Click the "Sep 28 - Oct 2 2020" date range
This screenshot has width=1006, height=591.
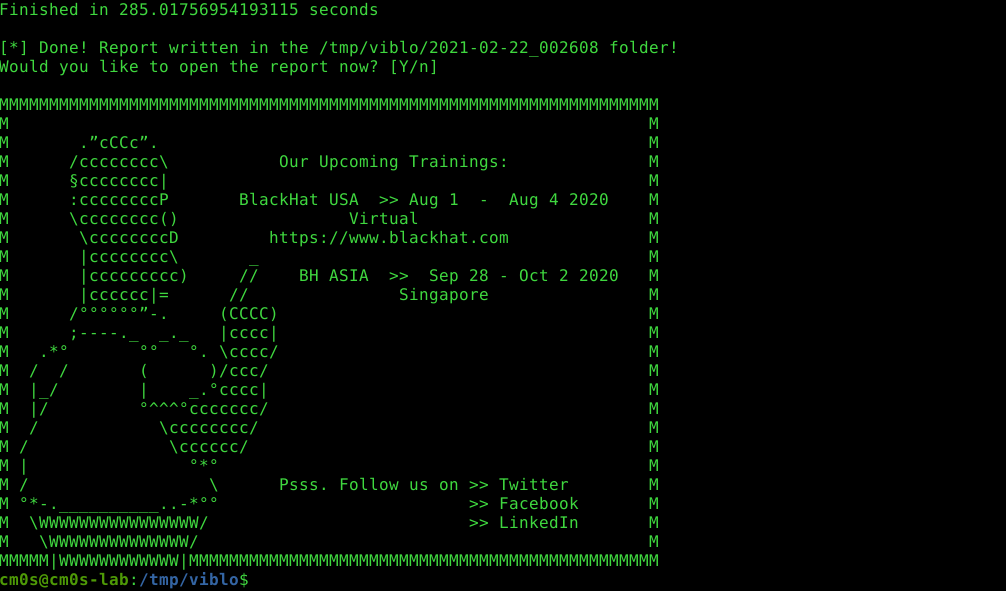pyautogui.click(x=524, y=276)
